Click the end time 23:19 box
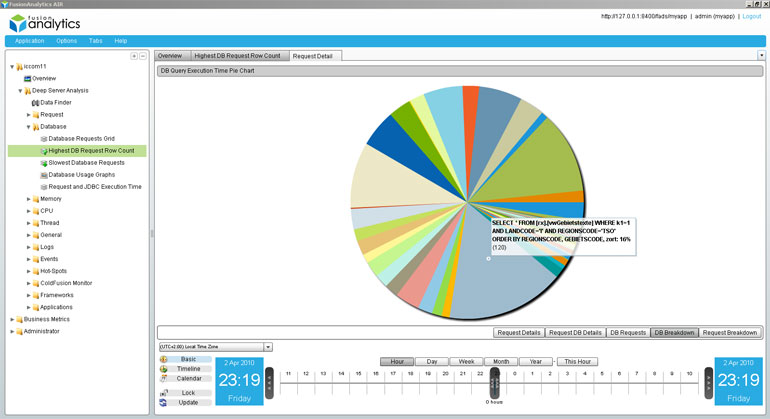770x419 pixels. click(x=738, y=381)
